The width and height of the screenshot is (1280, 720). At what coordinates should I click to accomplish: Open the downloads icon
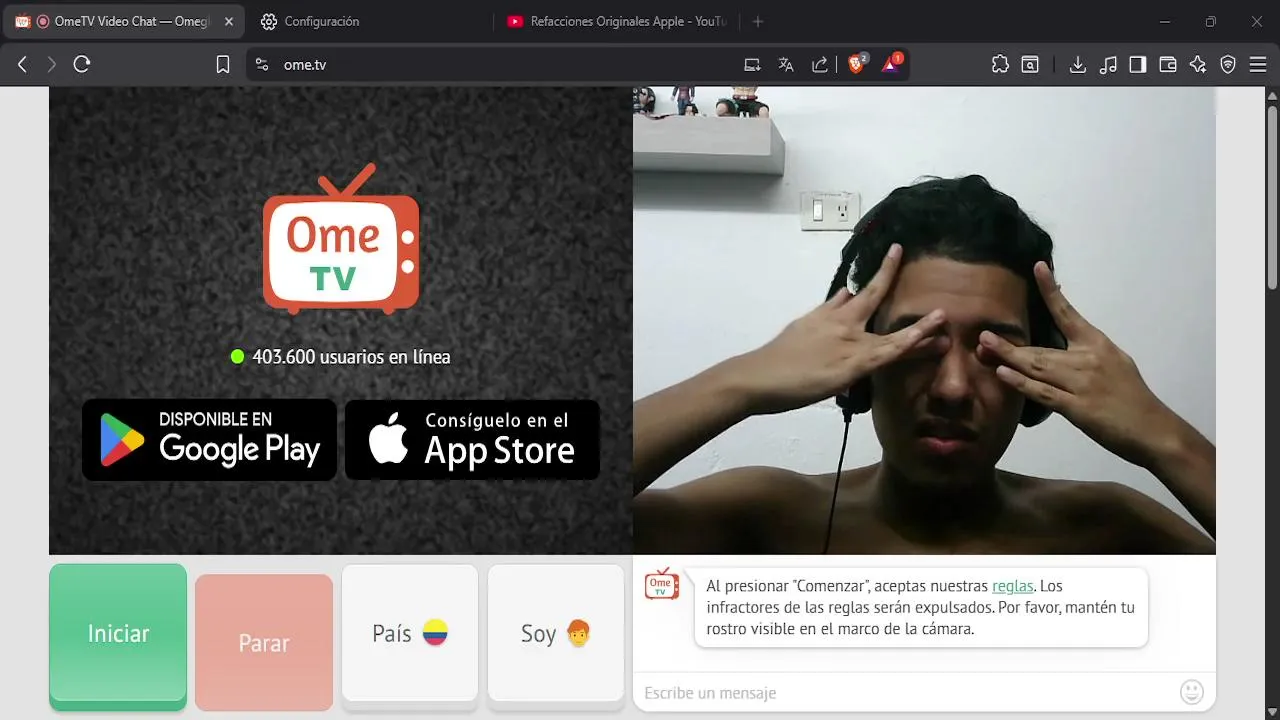[x=1077, y=65]
